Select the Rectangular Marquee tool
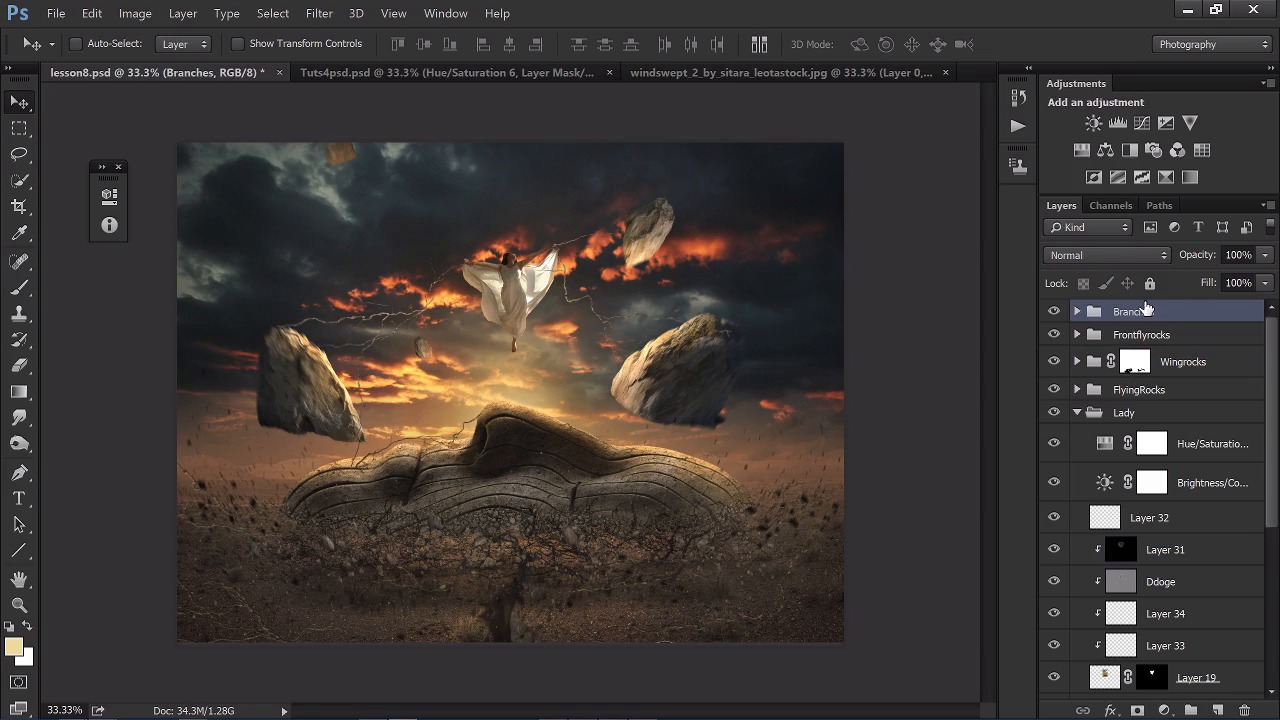Image resolution: width=1280 pixels, height=720 pixels. (19, 128)
